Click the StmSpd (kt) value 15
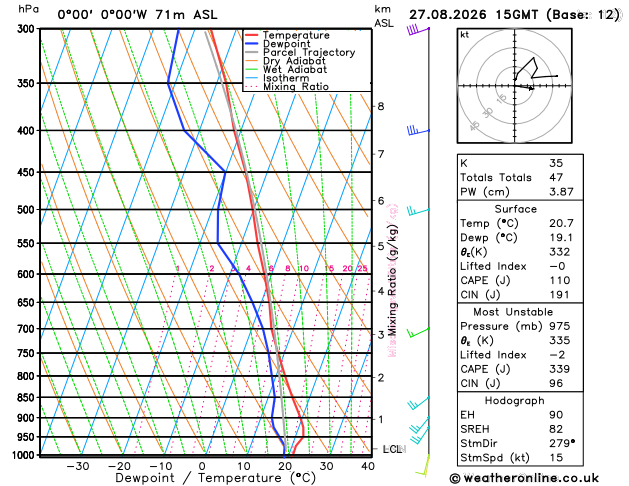The image size is (629, 486). [x=556, y=458]
